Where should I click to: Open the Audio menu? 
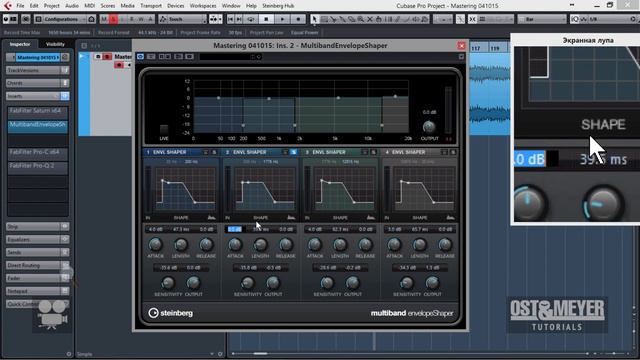72,6
